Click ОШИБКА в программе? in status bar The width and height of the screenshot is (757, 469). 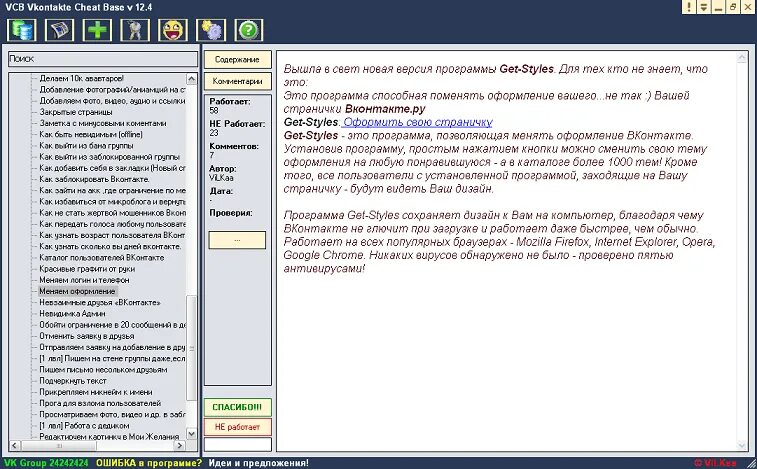click(149, 463)
